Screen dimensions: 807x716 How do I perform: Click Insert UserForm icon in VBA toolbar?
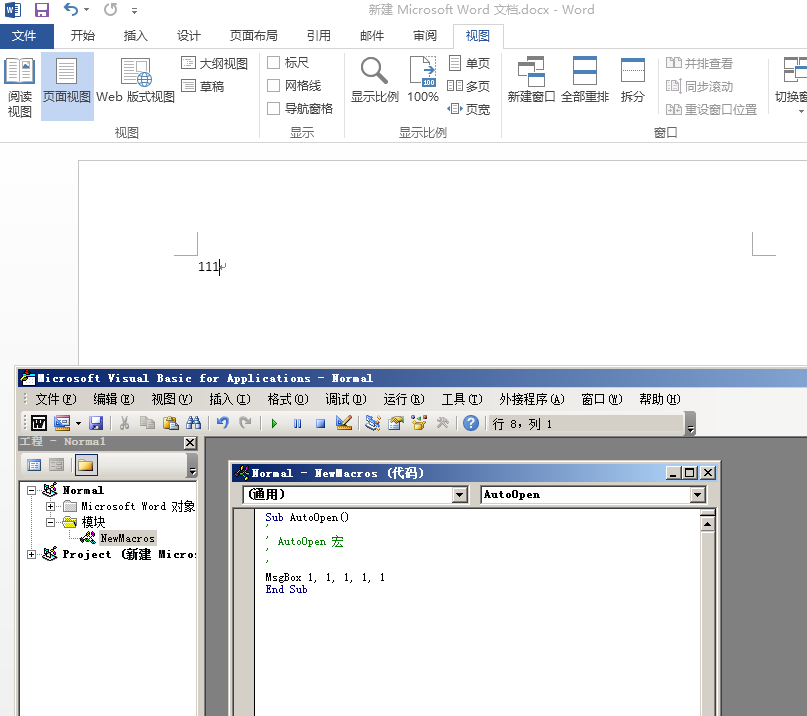tap(62, 423)
